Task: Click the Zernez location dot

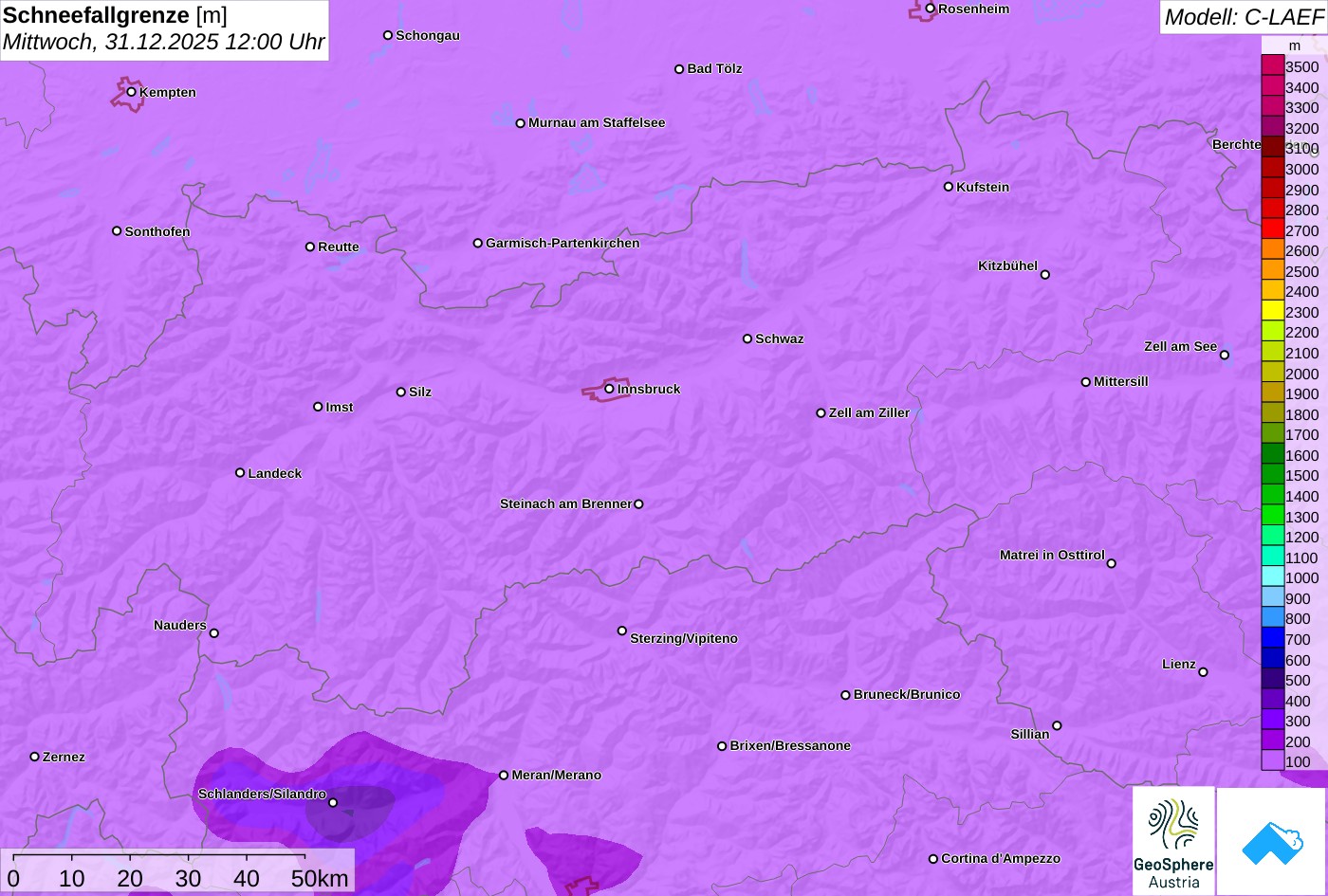Action: tap(34, 757)
